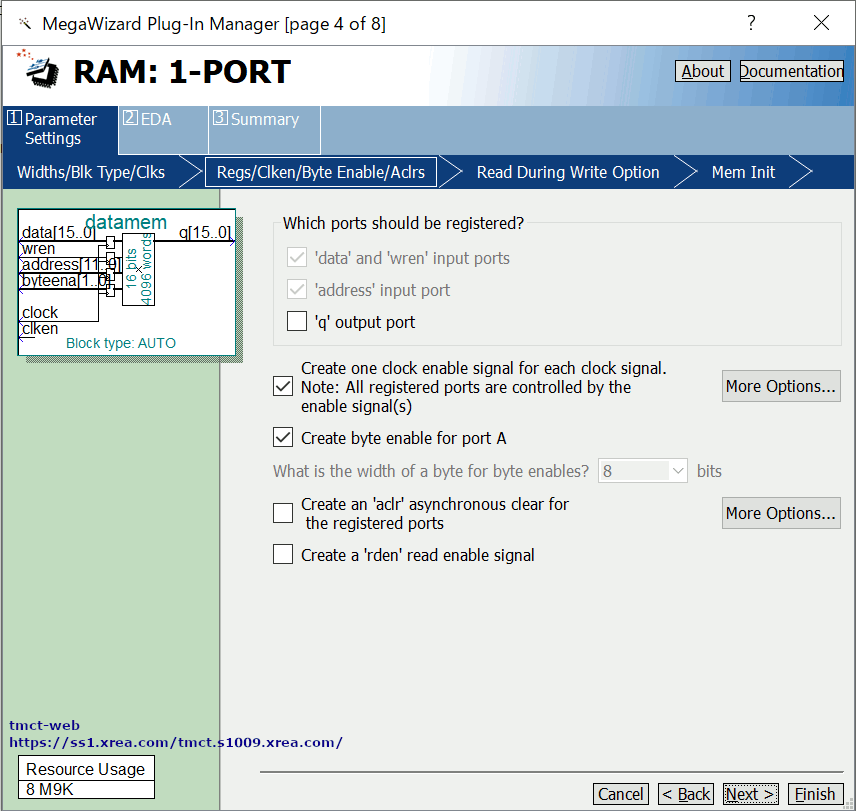Uncheck Create byte enable for port A

[x=283, y=437]
